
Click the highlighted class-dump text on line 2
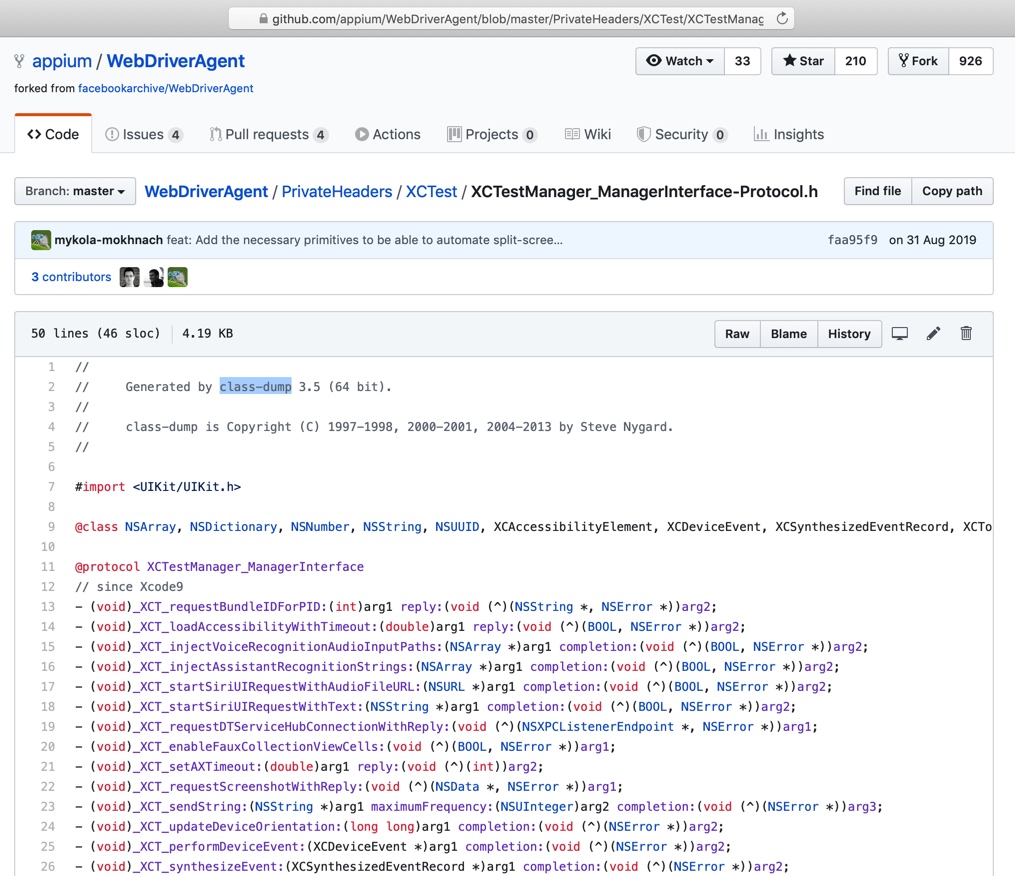pyautogui.click(x=256, y=387)
